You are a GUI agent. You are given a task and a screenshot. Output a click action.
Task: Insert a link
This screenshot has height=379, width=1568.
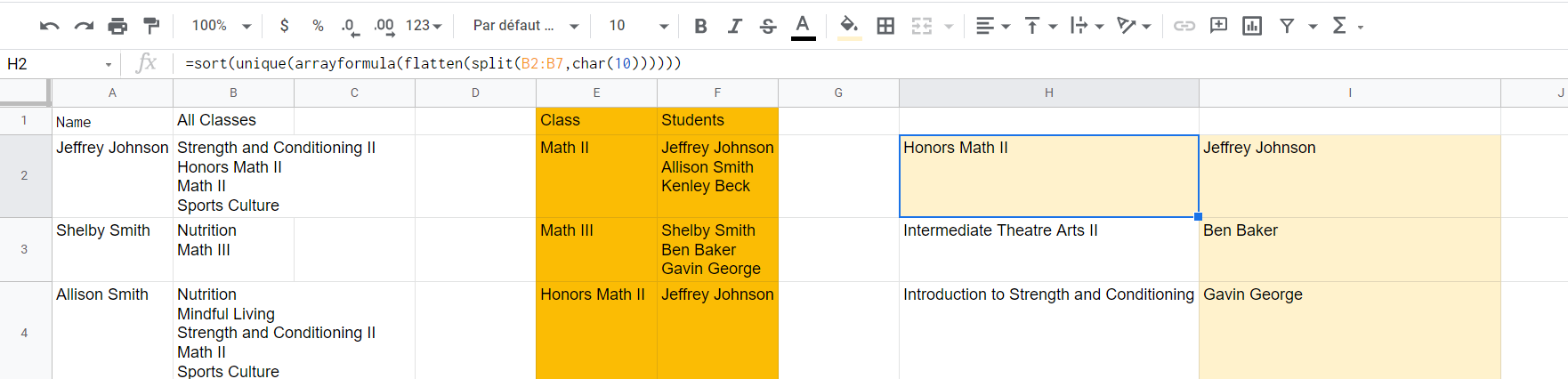point(1184,26)
